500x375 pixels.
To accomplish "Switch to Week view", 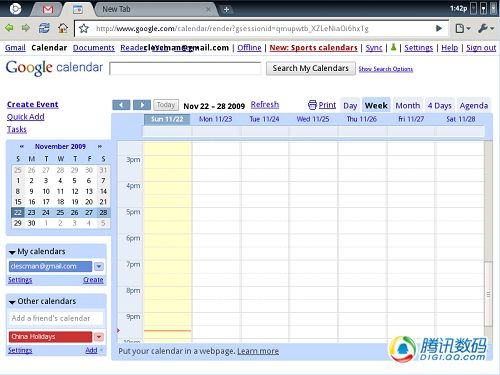I will click(376, 106).
